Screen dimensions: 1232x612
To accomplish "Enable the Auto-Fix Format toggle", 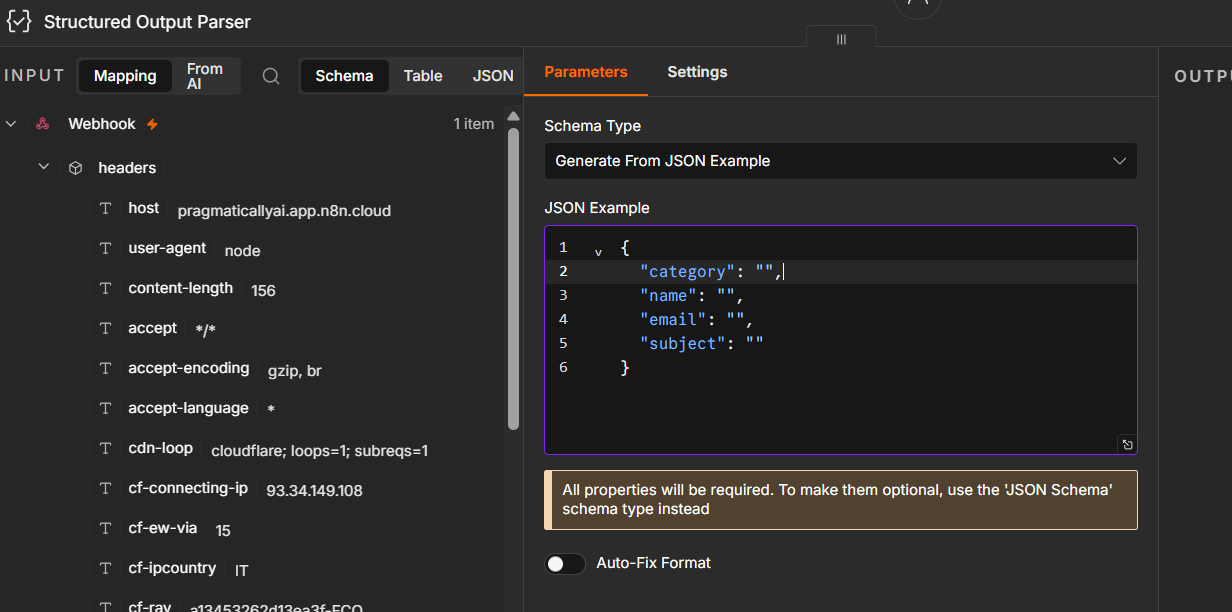I will 565,564.
